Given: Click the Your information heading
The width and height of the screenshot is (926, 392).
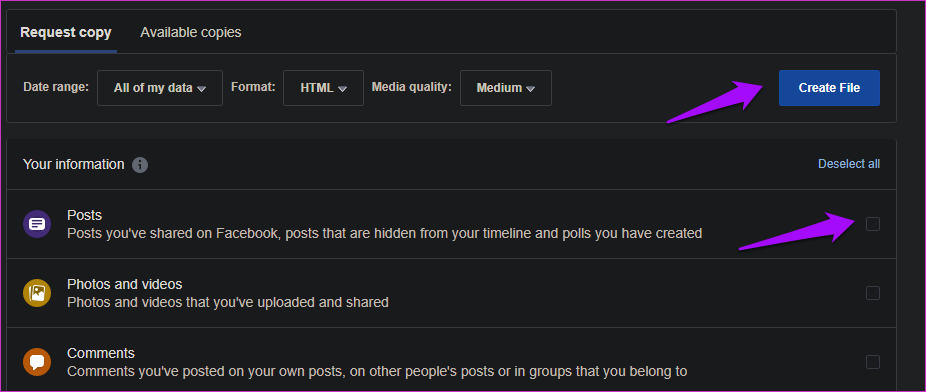Looking at the screenshot, I should pos(74,164).
